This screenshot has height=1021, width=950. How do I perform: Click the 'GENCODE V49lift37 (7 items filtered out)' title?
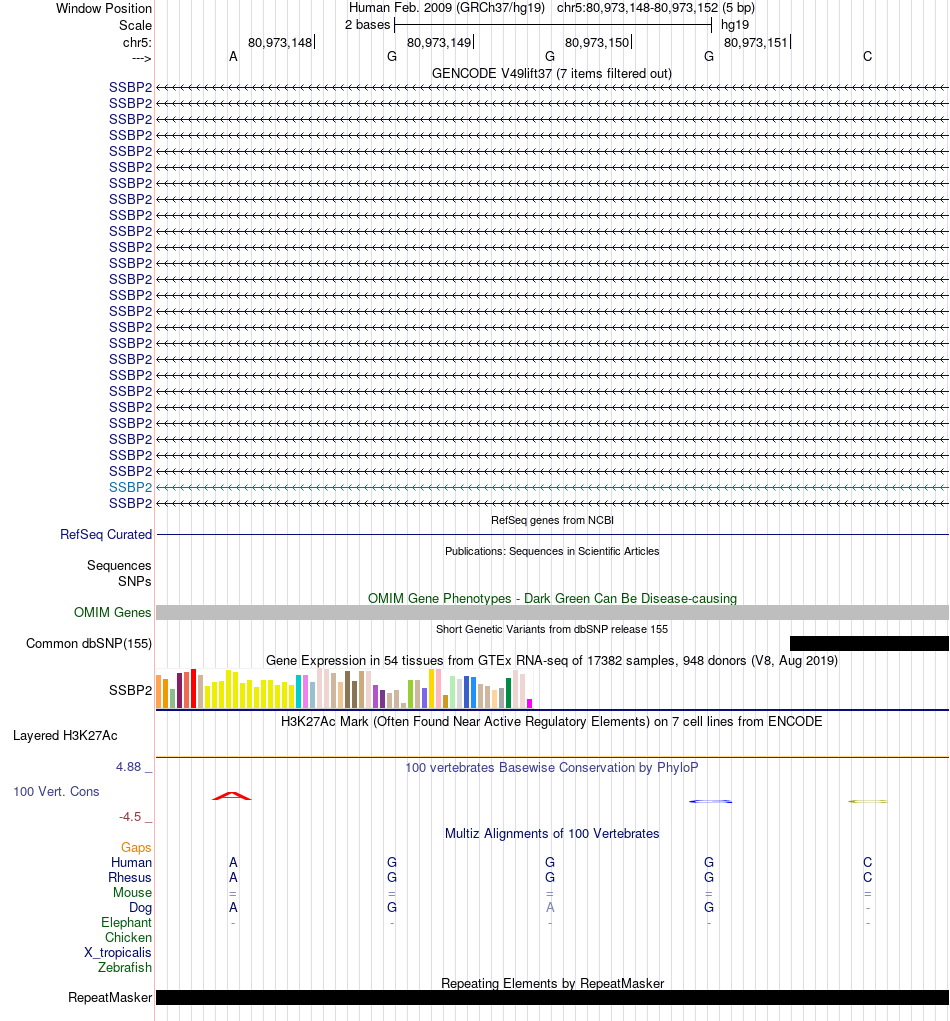point(552,74)
